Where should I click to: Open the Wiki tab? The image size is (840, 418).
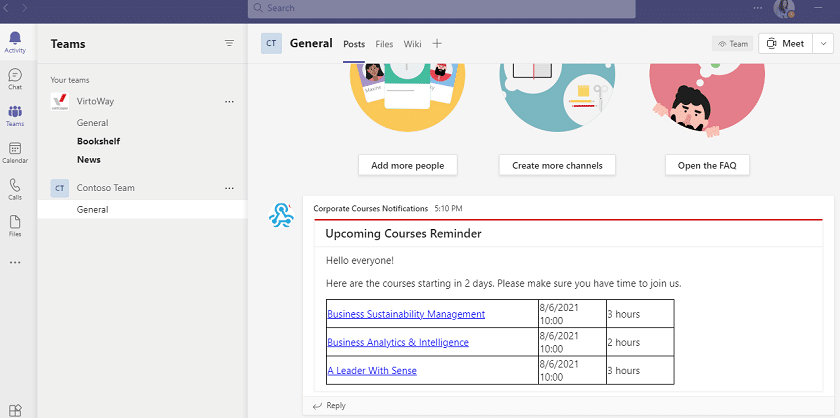(412, 44)
